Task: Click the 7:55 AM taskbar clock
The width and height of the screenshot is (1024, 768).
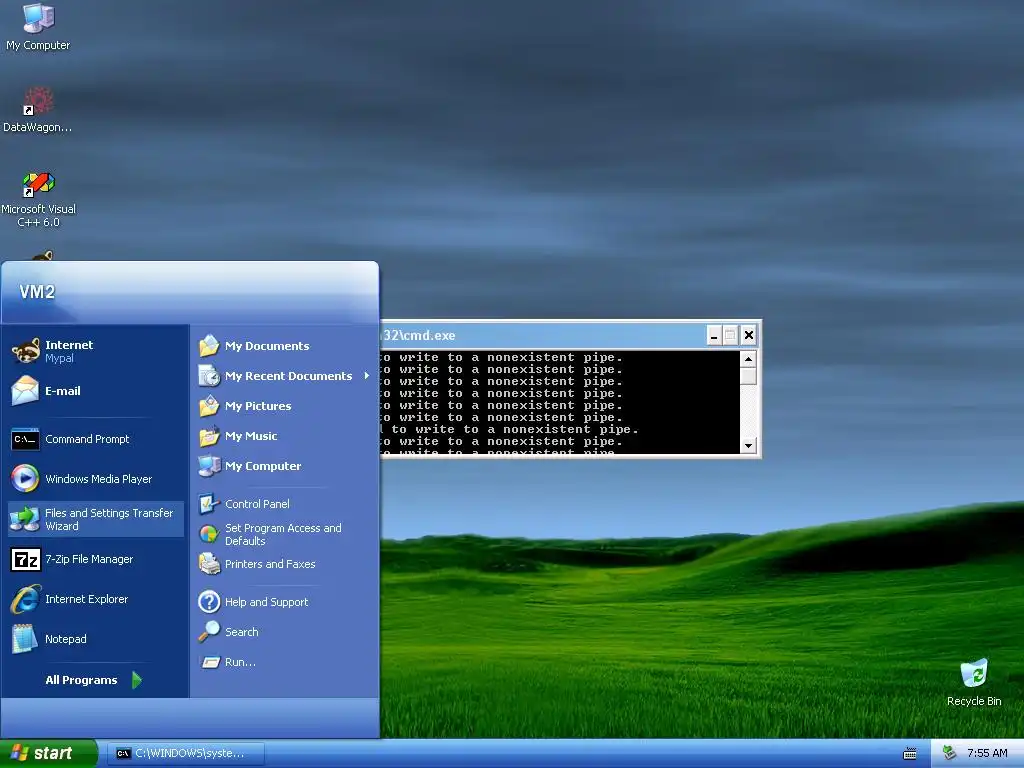Action: click(x=987, y=753)
